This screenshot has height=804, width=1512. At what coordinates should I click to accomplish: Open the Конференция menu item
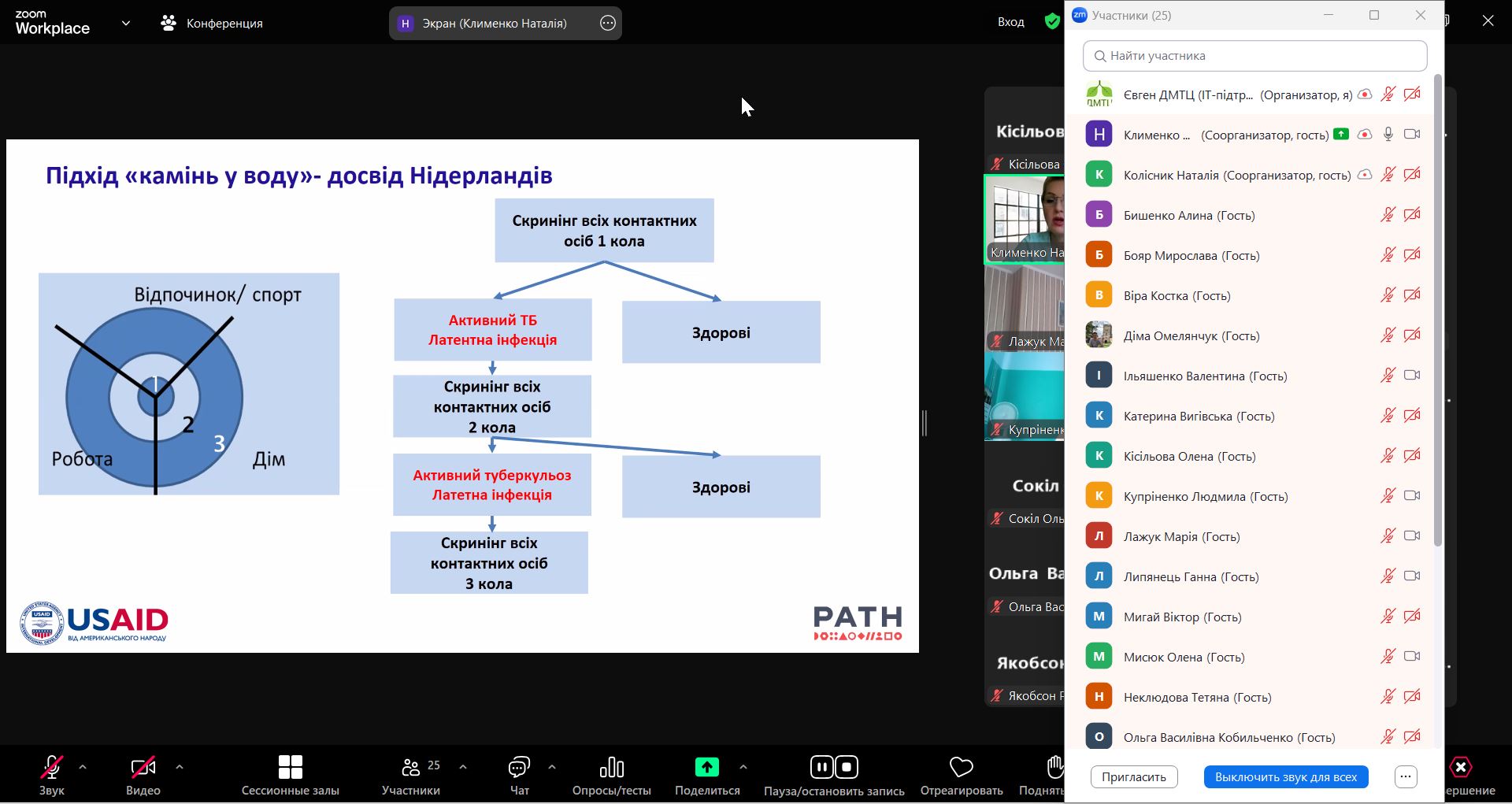pos(212,23)
